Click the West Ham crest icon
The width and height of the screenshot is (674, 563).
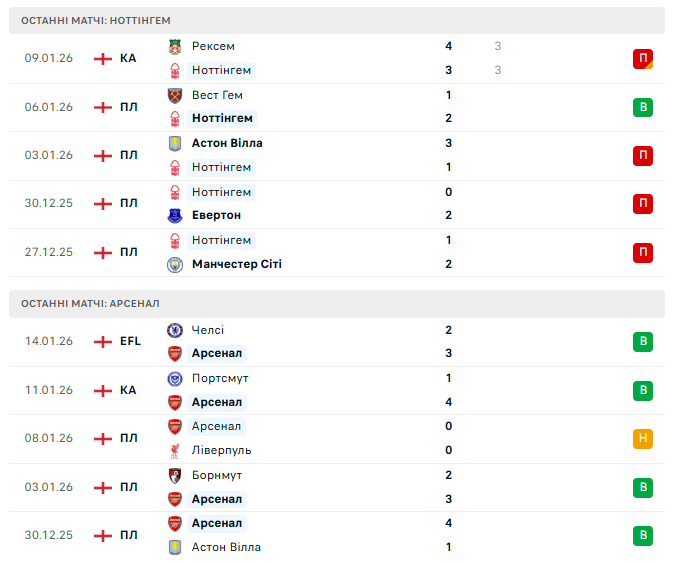[x=175, y=95]
